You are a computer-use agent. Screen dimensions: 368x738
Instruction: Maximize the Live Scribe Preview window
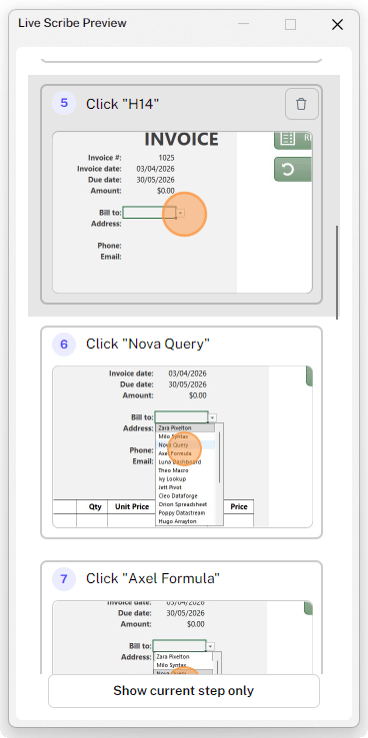[x=291, y=24]
